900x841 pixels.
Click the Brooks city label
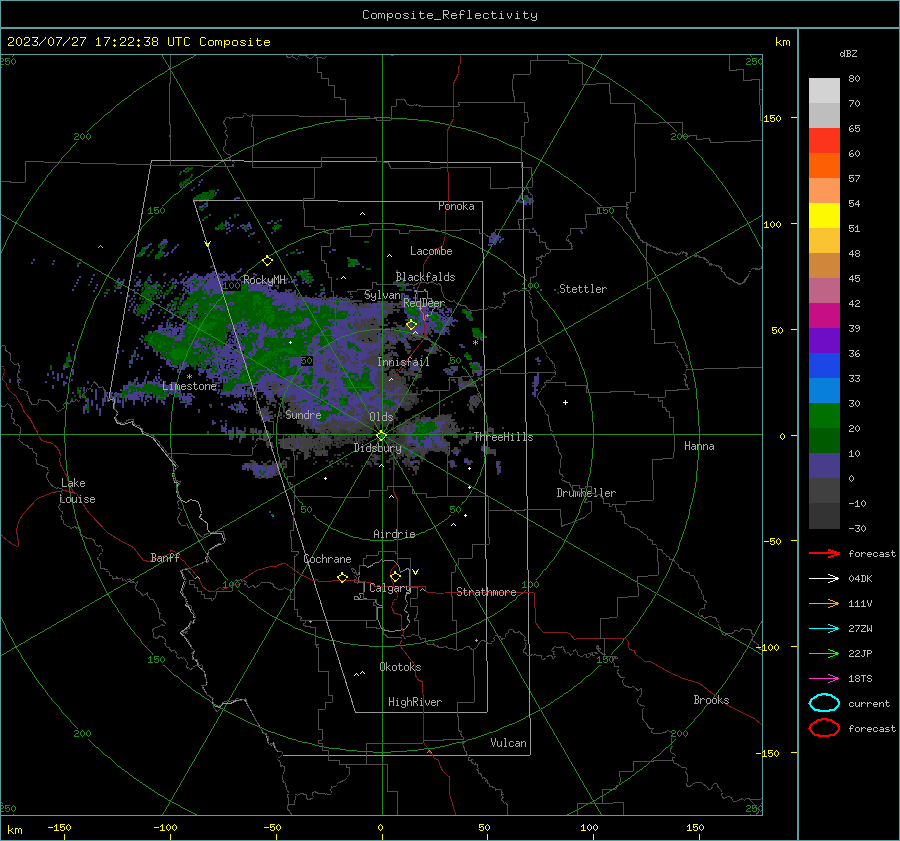point(711,700)
